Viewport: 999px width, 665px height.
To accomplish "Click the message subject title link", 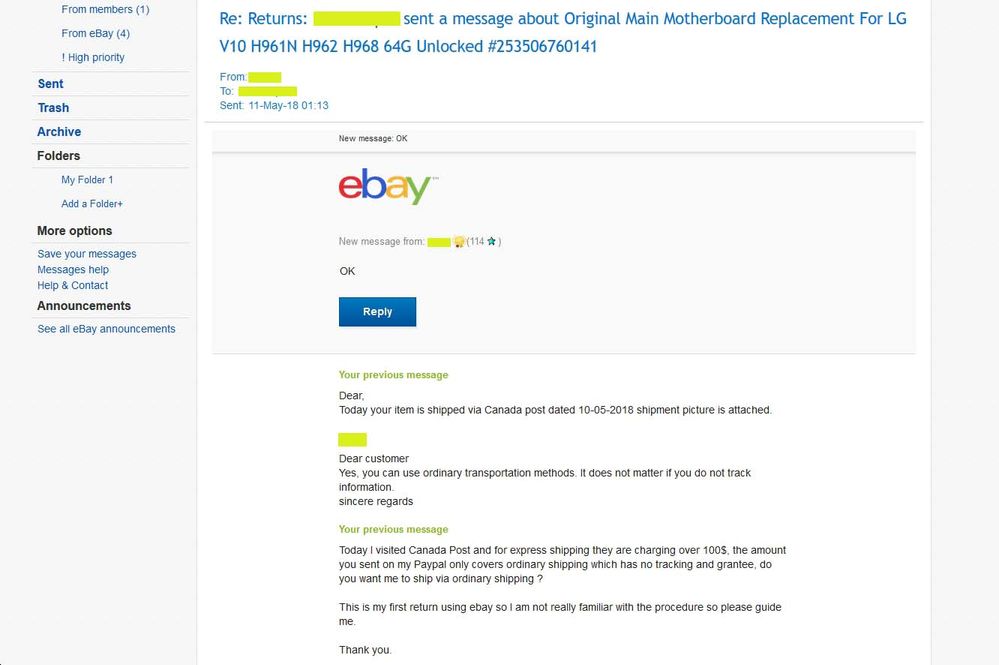I will click(563, 32).
